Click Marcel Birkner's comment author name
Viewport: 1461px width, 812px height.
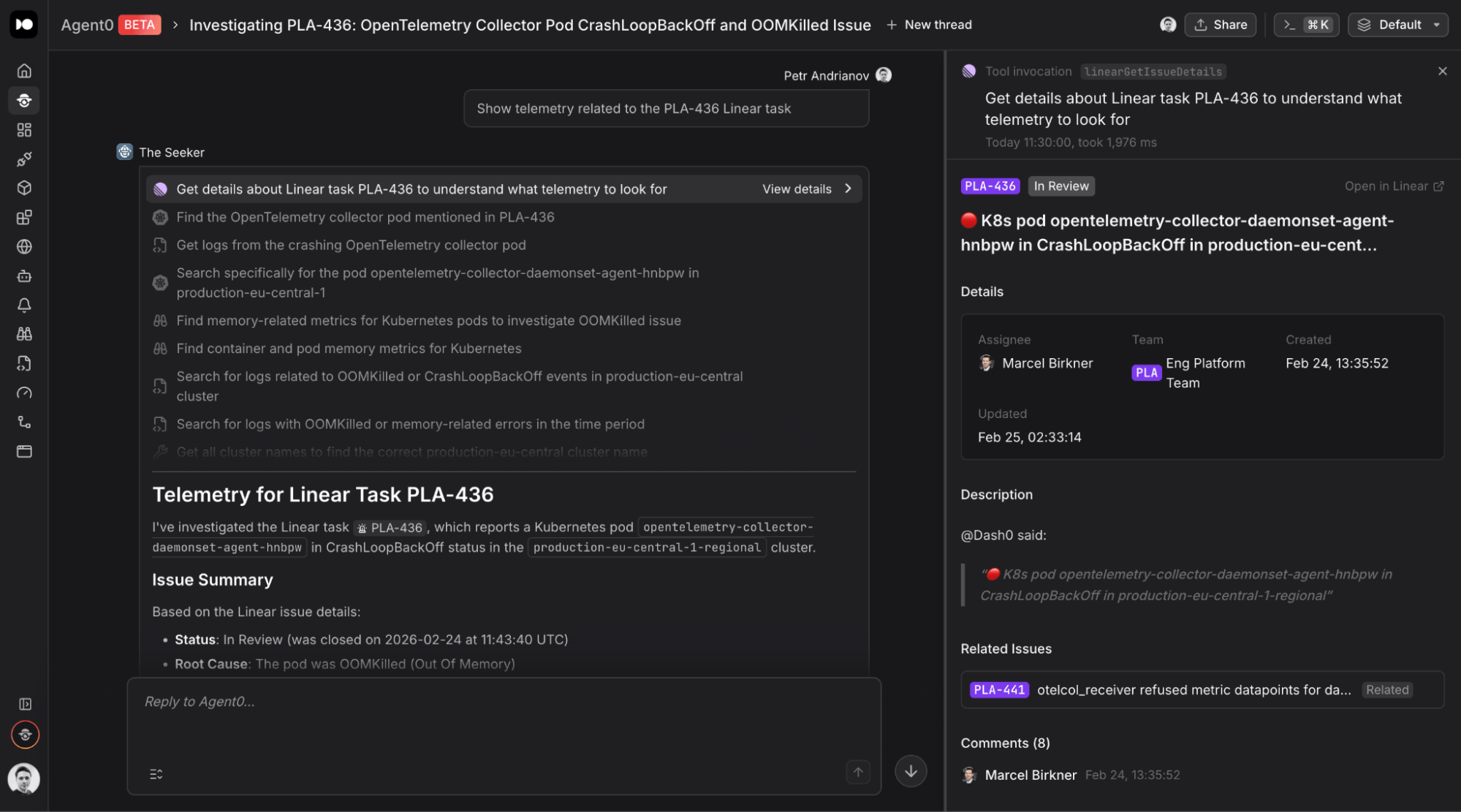1031,775
